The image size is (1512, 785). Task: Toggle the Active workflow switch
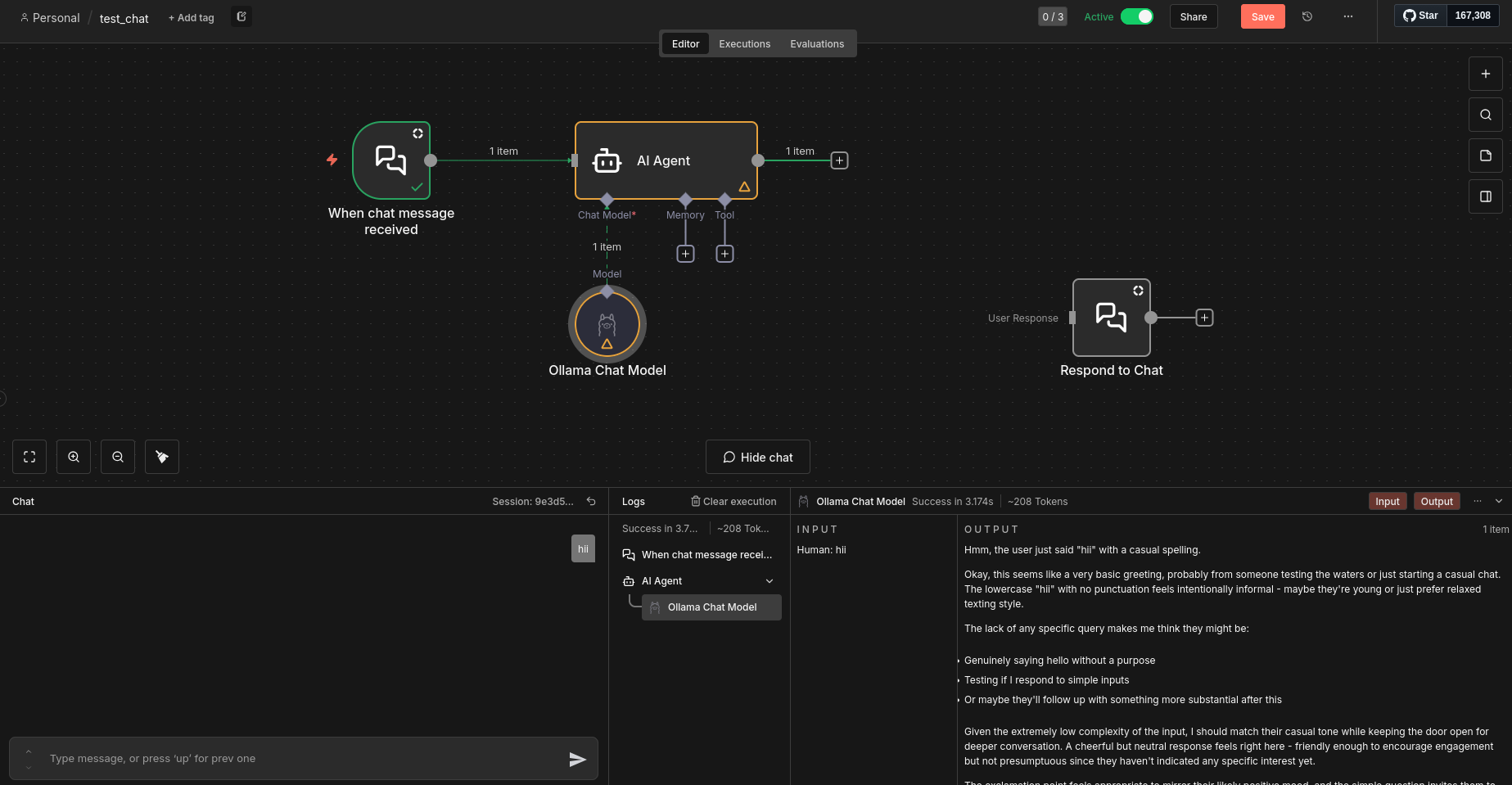point(1136,16)
